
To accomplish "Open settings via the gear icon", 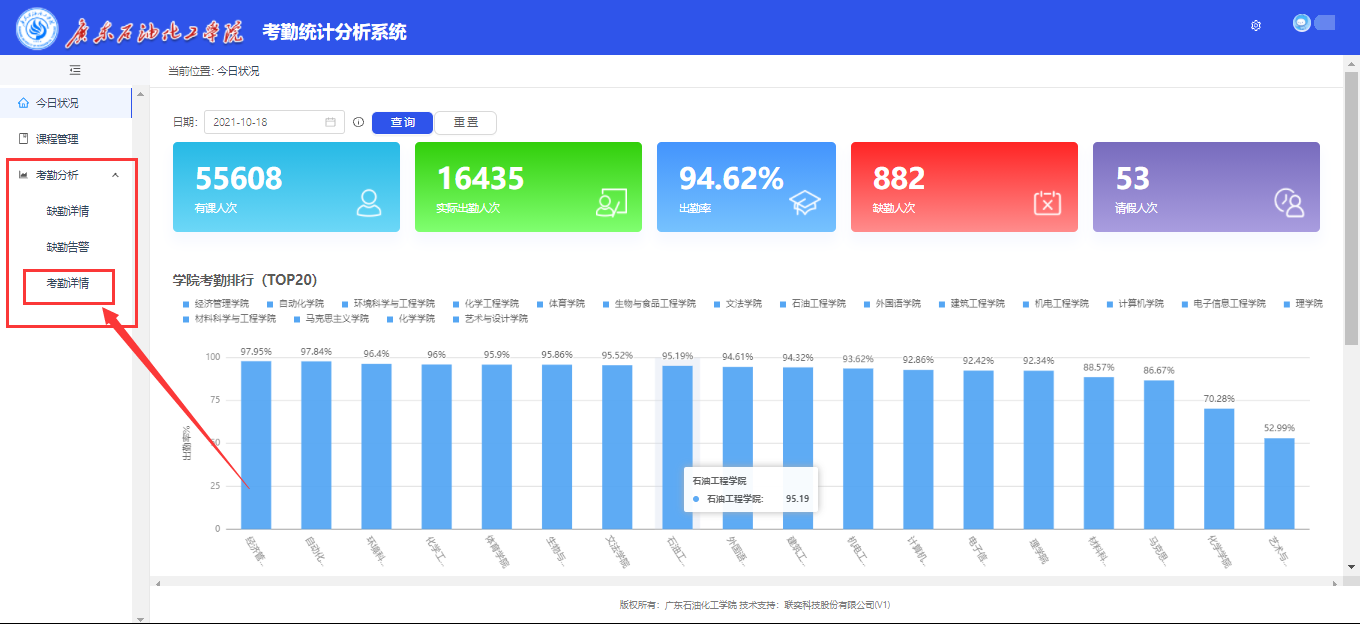I will click(1256, 25).
